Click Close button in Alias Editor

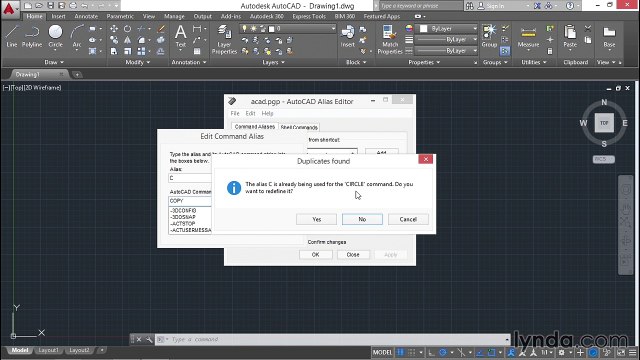(353, 254)
